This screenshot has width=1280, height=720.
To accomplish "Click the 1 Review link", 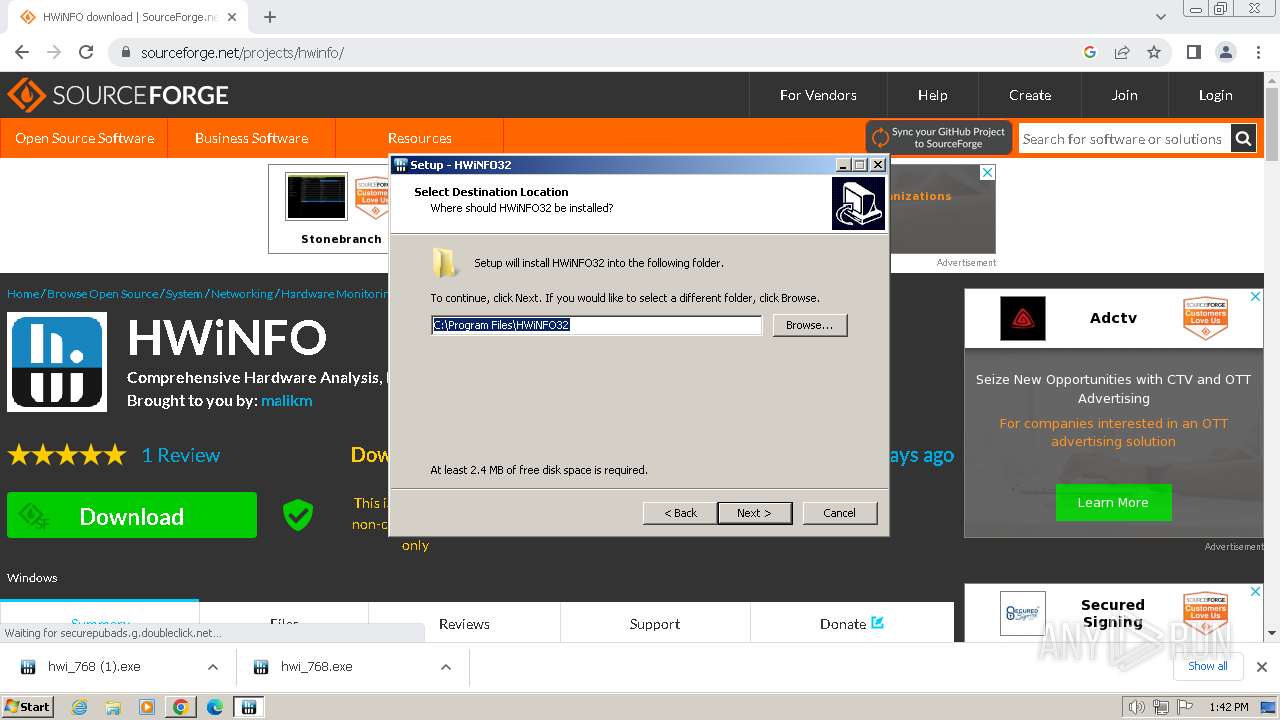I will [x=180, y=455].
